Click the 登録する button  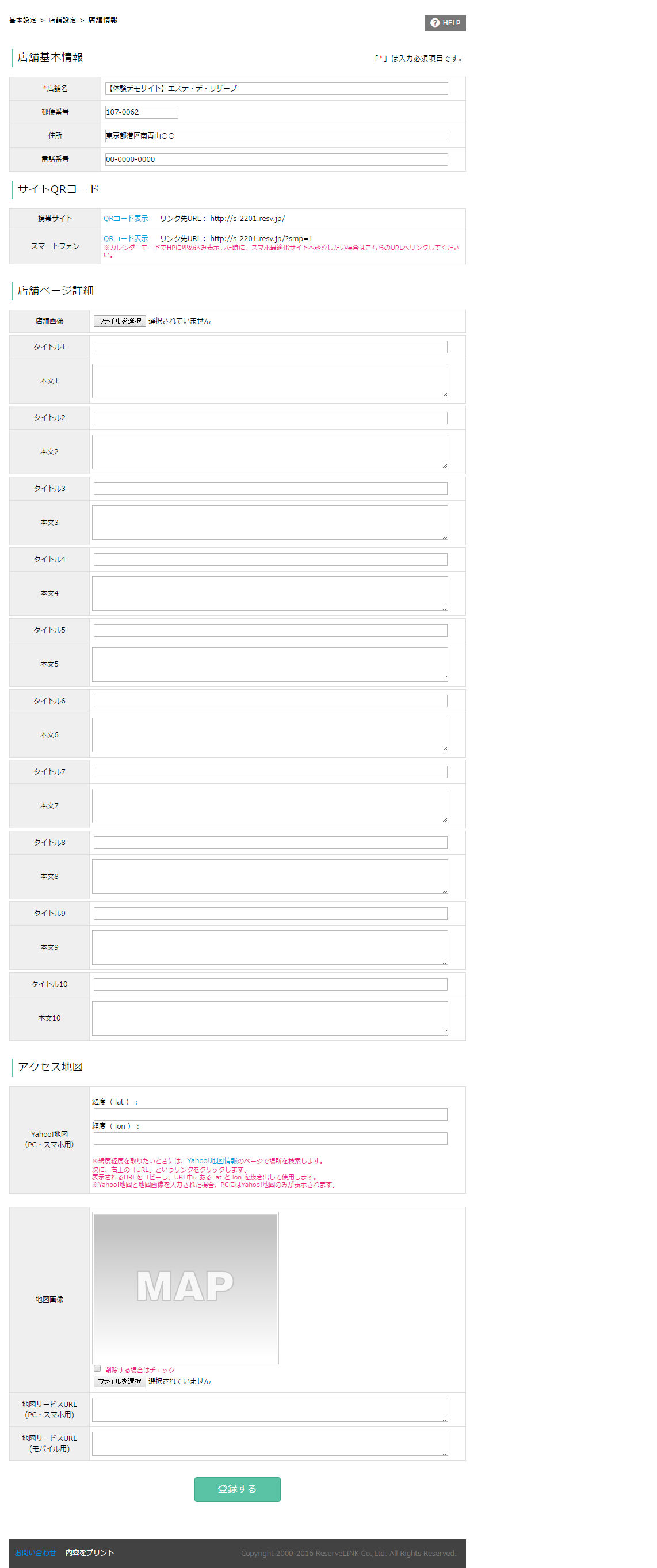click(x=237, y=1489)
